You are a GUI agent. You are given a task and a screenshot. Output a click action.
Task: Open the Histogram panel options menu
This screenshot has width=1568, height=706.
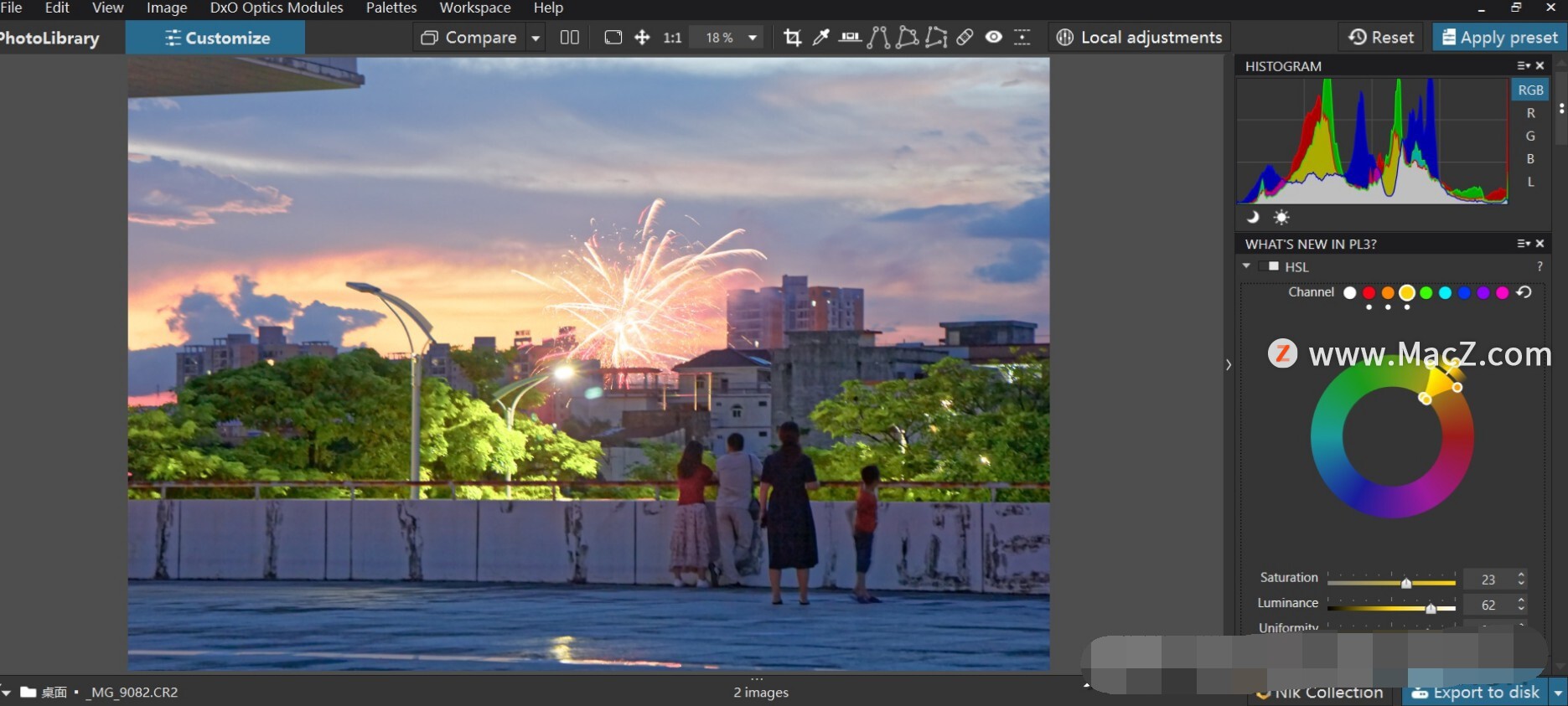coord(1523,65)
